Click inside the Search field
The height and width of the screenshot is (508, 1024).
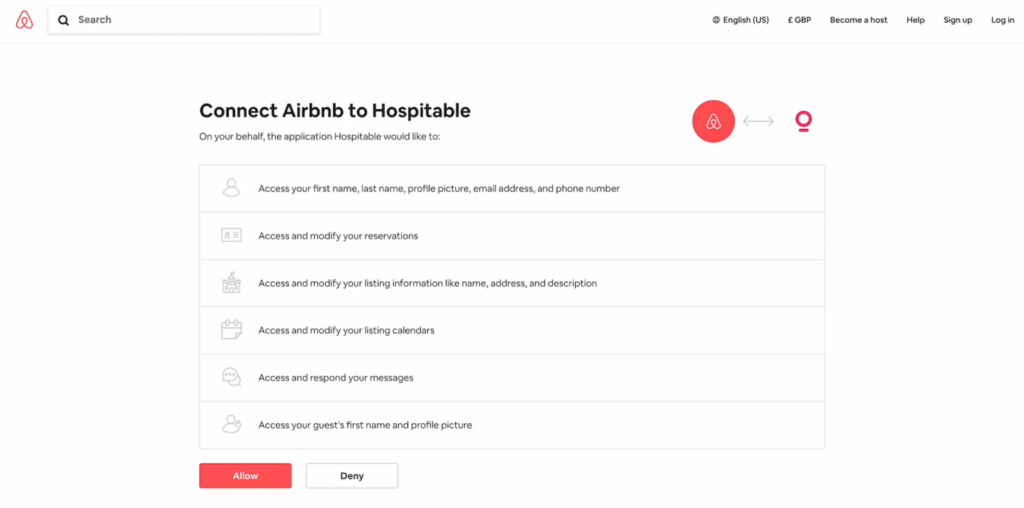(x=184, y=20)
